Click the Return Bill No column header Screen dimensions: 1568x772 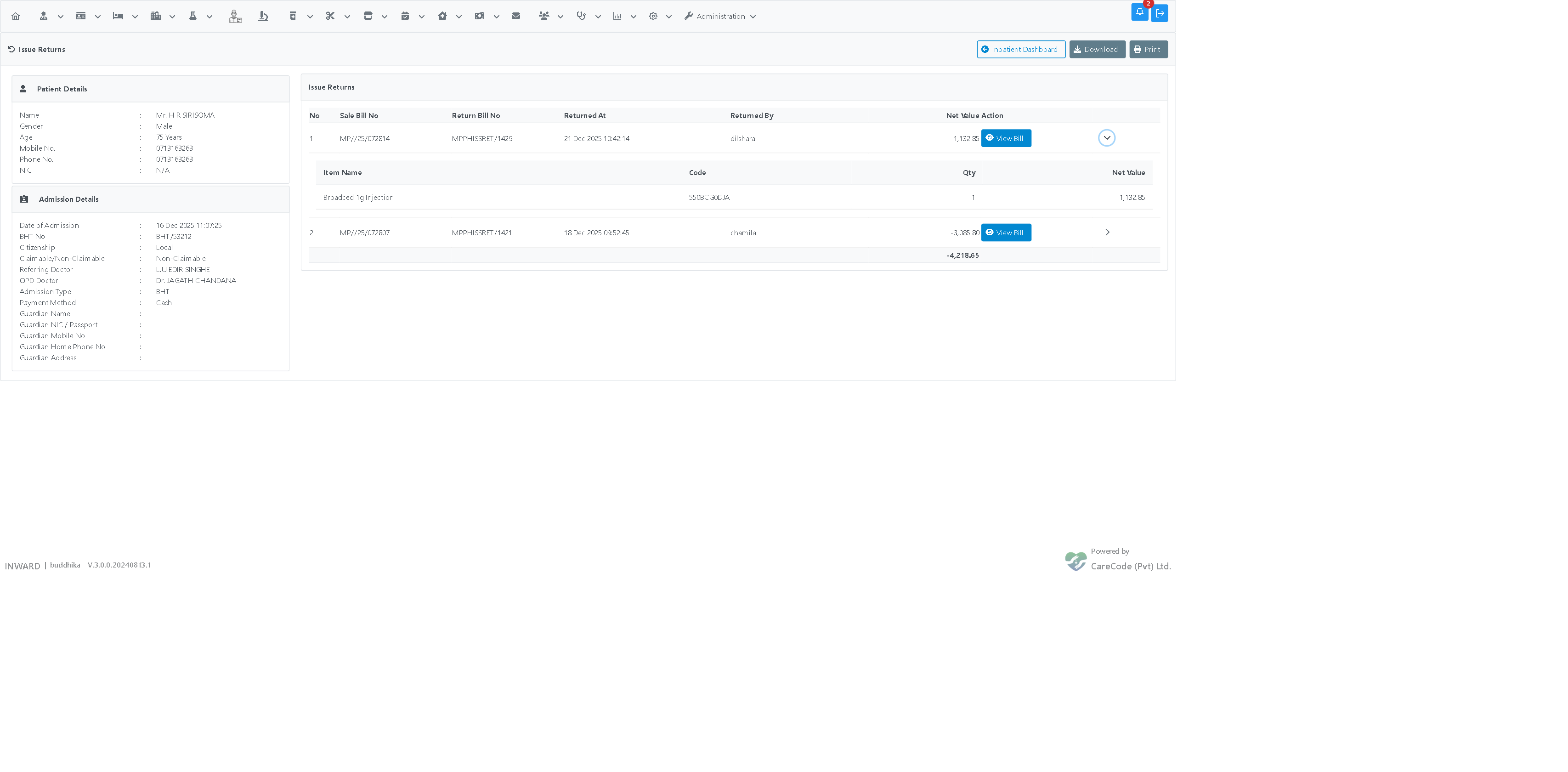point(475,116)
